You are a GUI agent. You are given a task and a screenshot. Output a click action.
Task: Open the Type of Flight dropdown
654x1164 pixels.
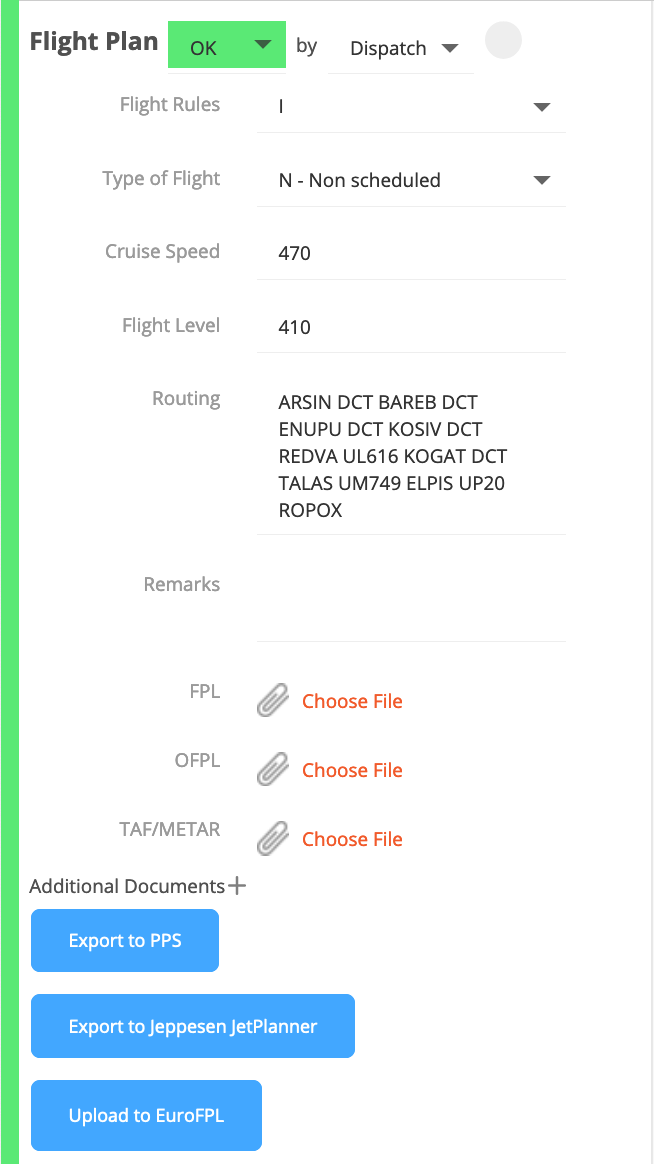pyautogui.click(x=540, y=180)
